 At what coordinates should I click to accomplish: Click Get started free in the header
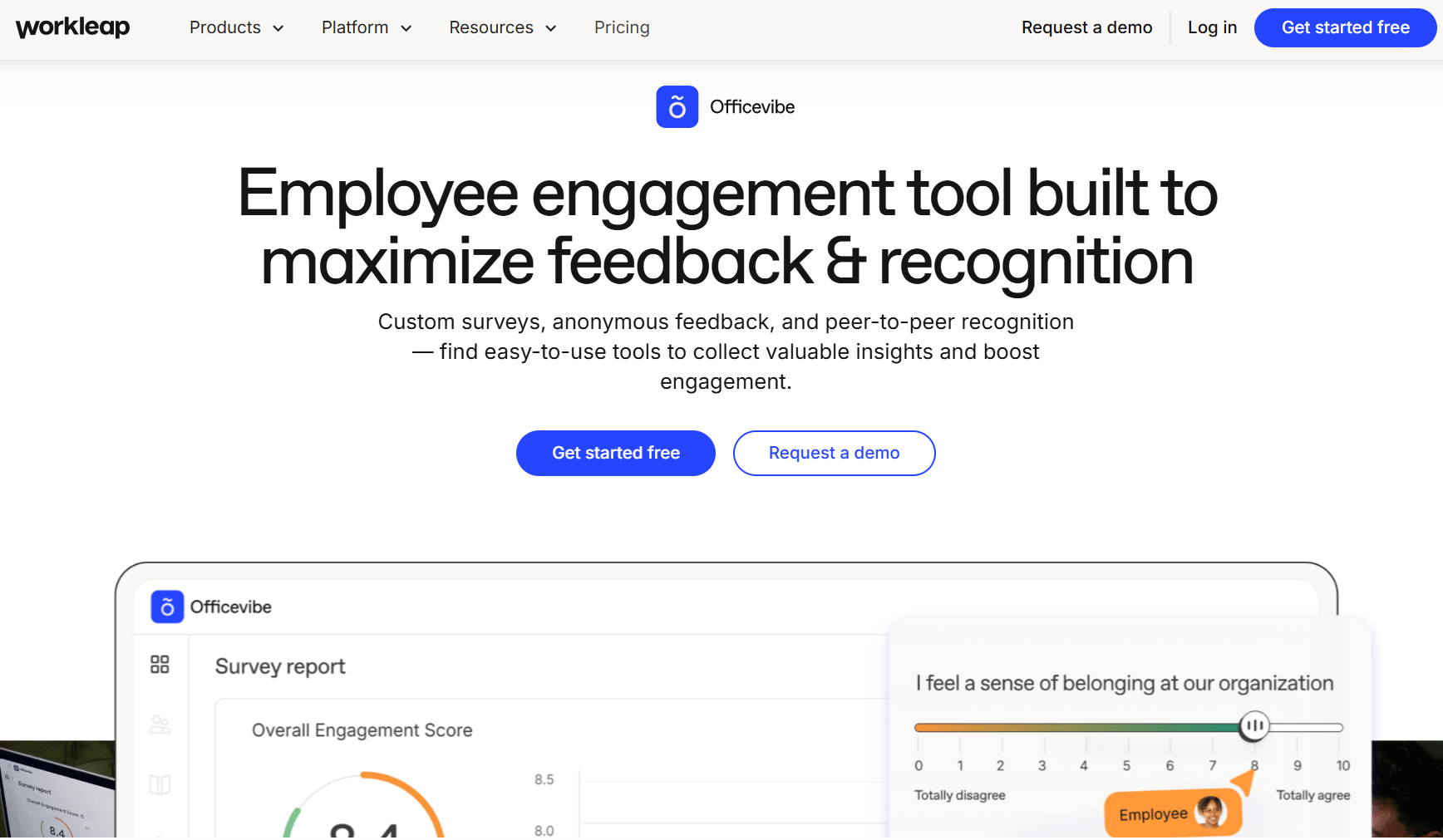1345,27
